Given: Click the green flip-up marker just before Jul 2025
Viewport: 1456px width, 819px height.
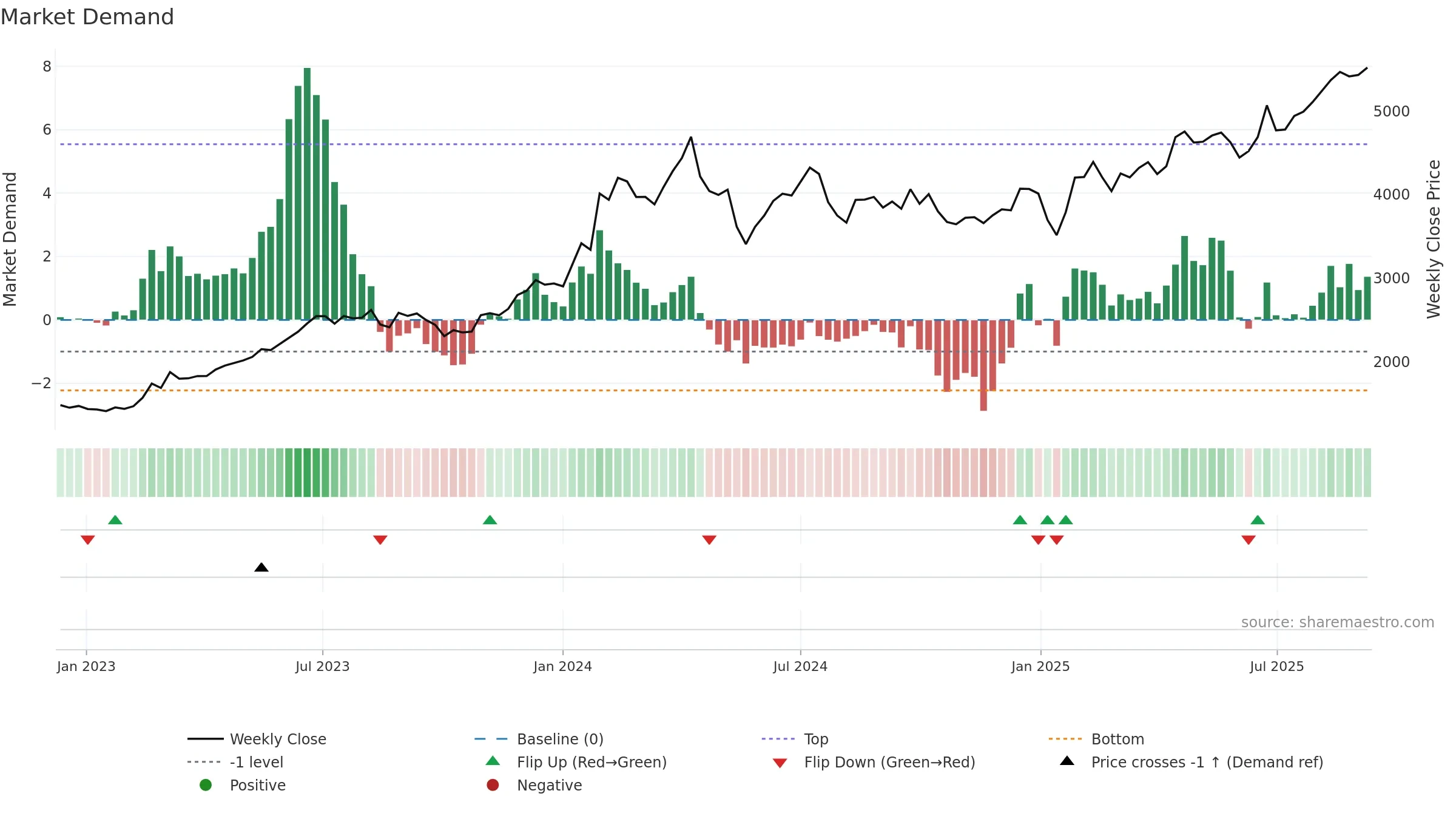Looking at the screenshot, I should tap(1258, 520).
